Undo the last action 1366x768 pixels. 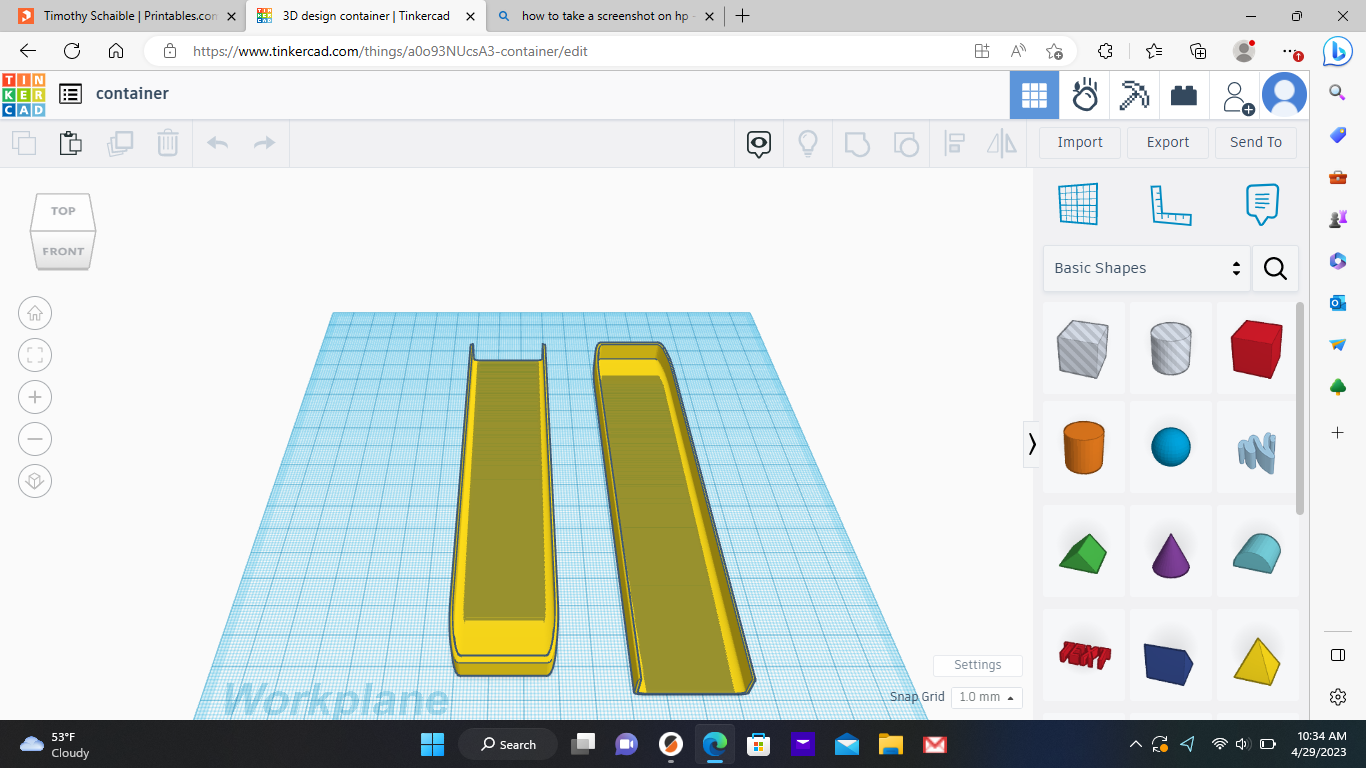tap(217, 143)
